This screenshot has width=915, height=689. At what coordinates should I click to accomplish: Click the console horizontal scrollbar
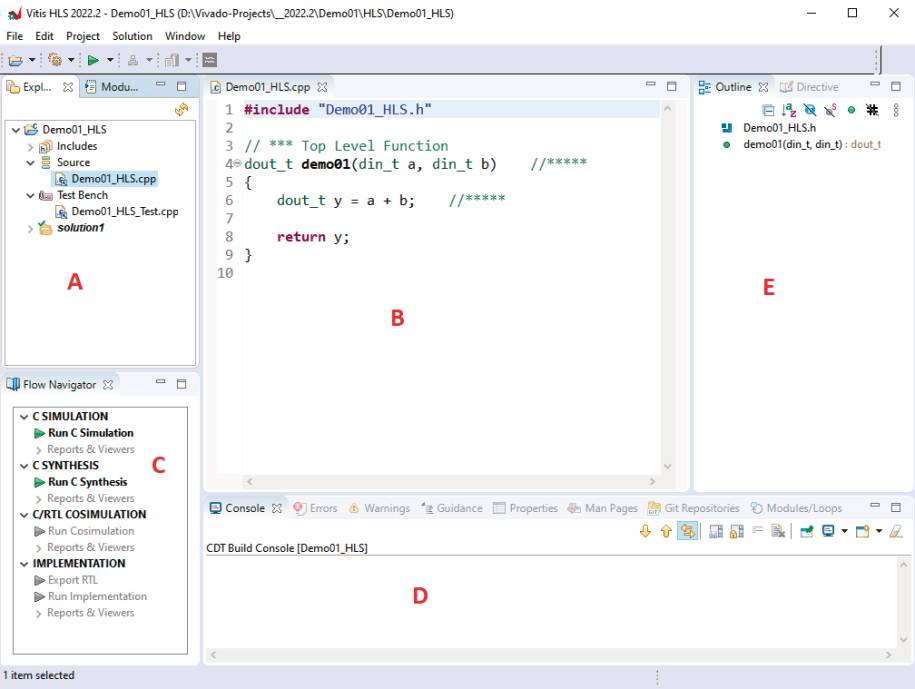[x=550, y=655]
